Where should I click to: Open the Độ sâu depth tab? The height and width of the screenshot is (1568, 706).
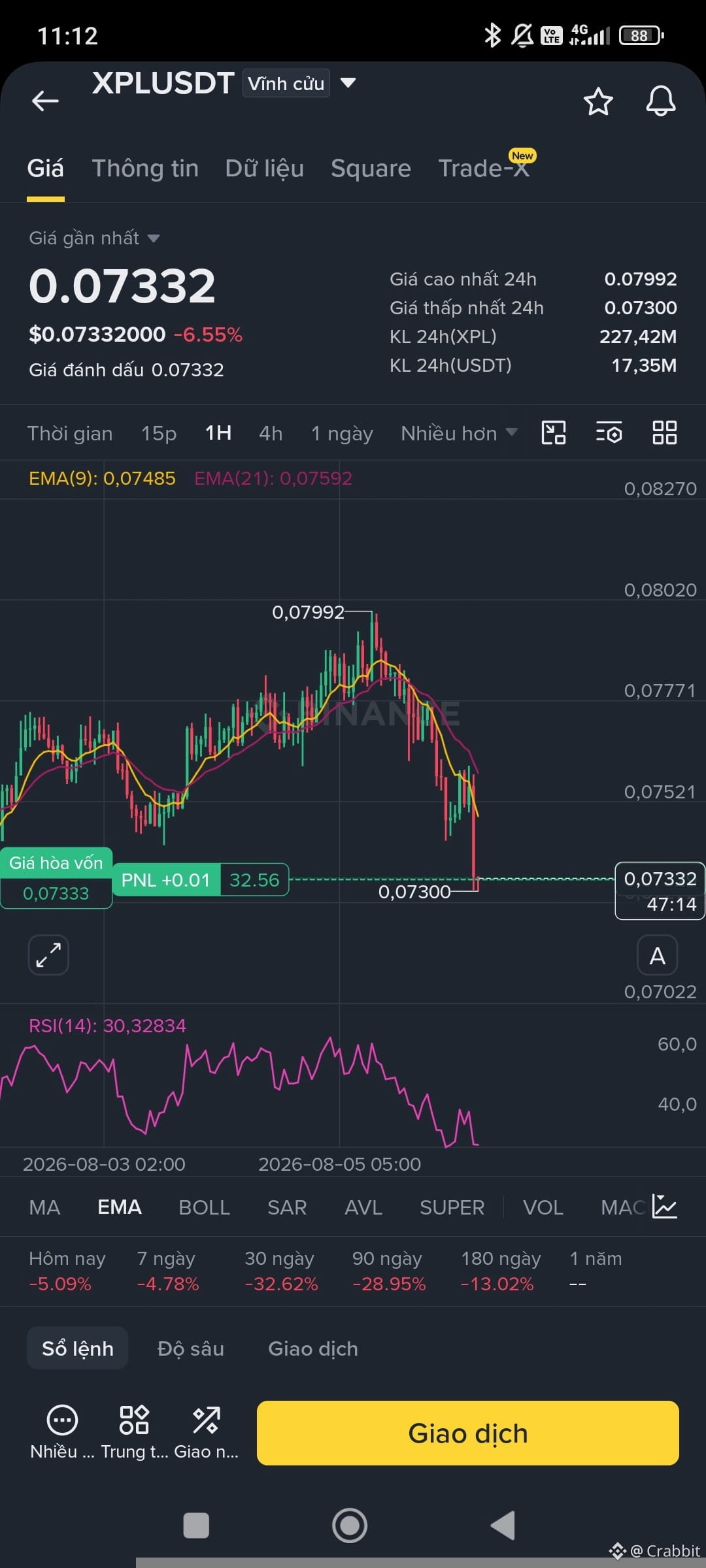pyautogui.click(x=191, y=1348)
